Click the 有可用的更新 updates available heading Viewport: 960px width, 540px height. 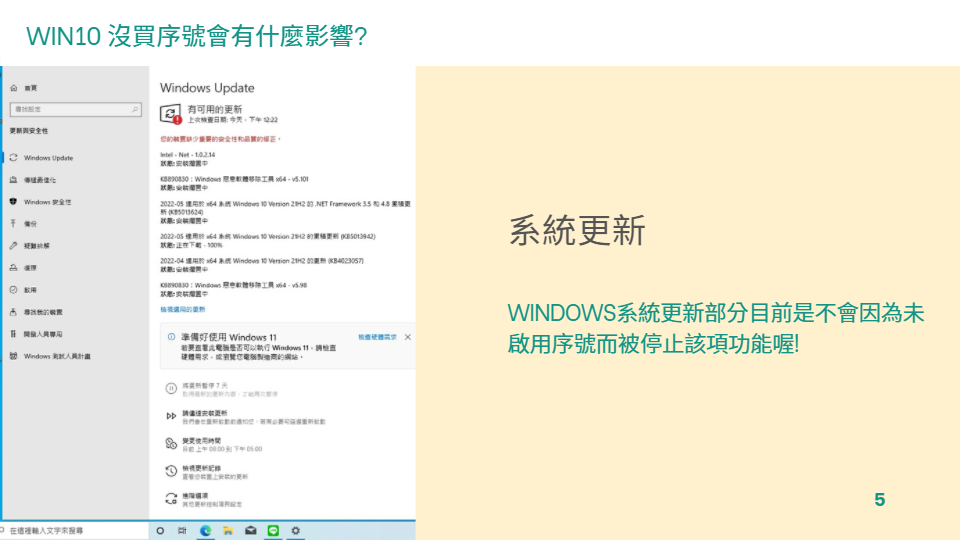click(215, 109)
